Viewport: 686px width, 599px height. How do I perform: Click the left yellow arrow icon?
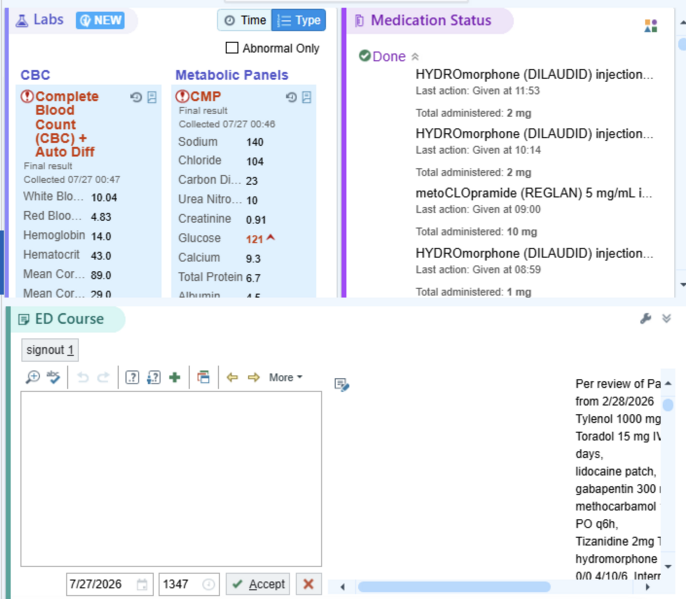tap(232, 377)
